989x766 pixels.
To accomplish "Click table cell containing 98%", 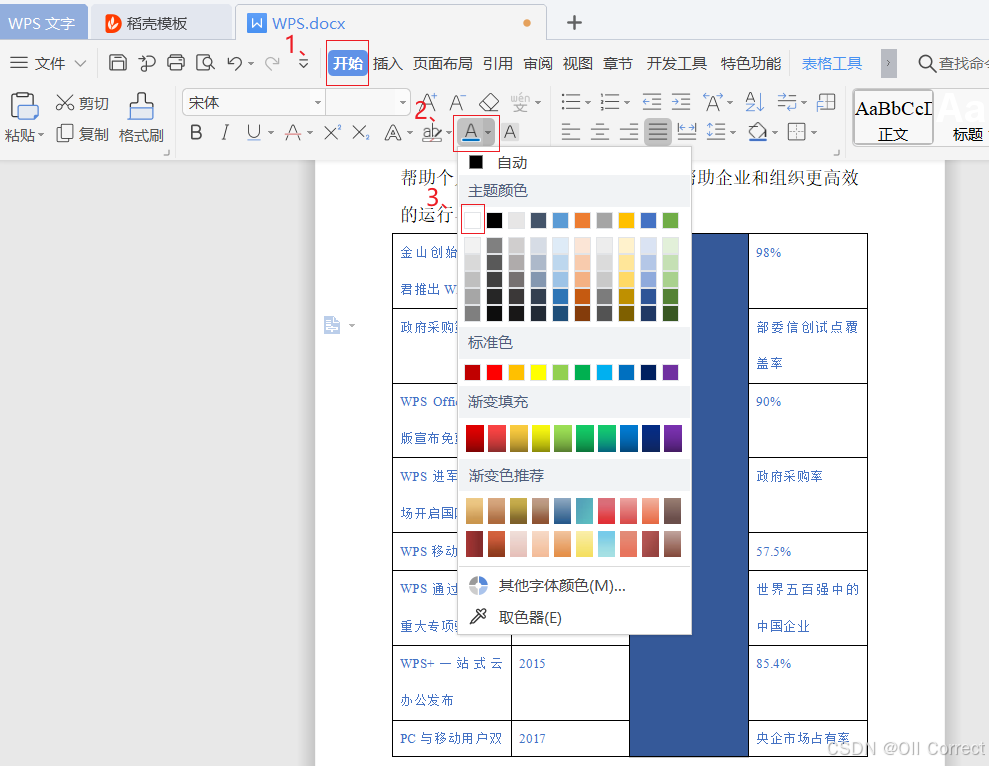I will (x=807, y=271).
